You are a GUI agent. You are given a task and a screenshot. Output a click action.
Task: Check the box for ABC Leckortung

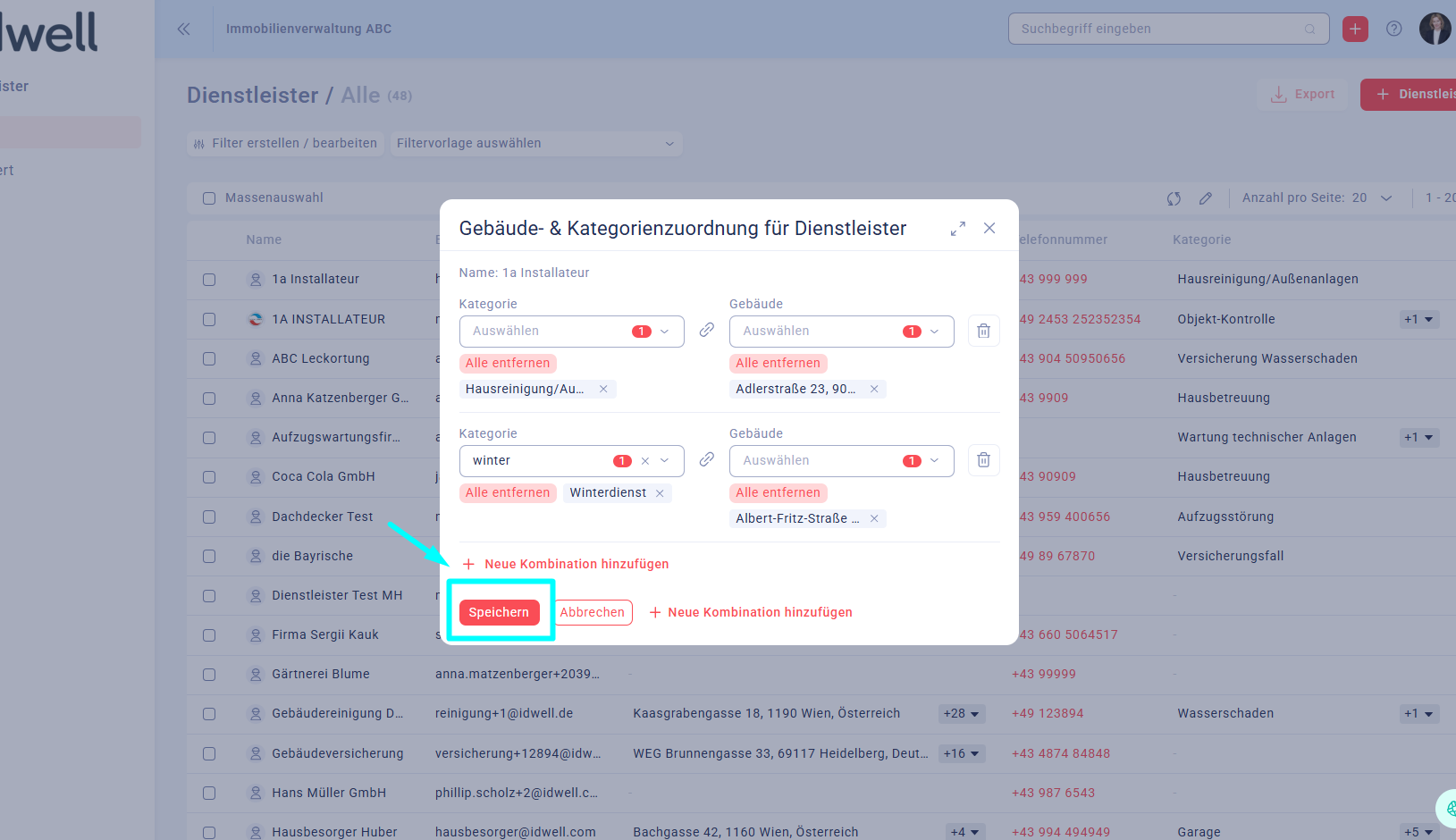(x=209, y=358)
